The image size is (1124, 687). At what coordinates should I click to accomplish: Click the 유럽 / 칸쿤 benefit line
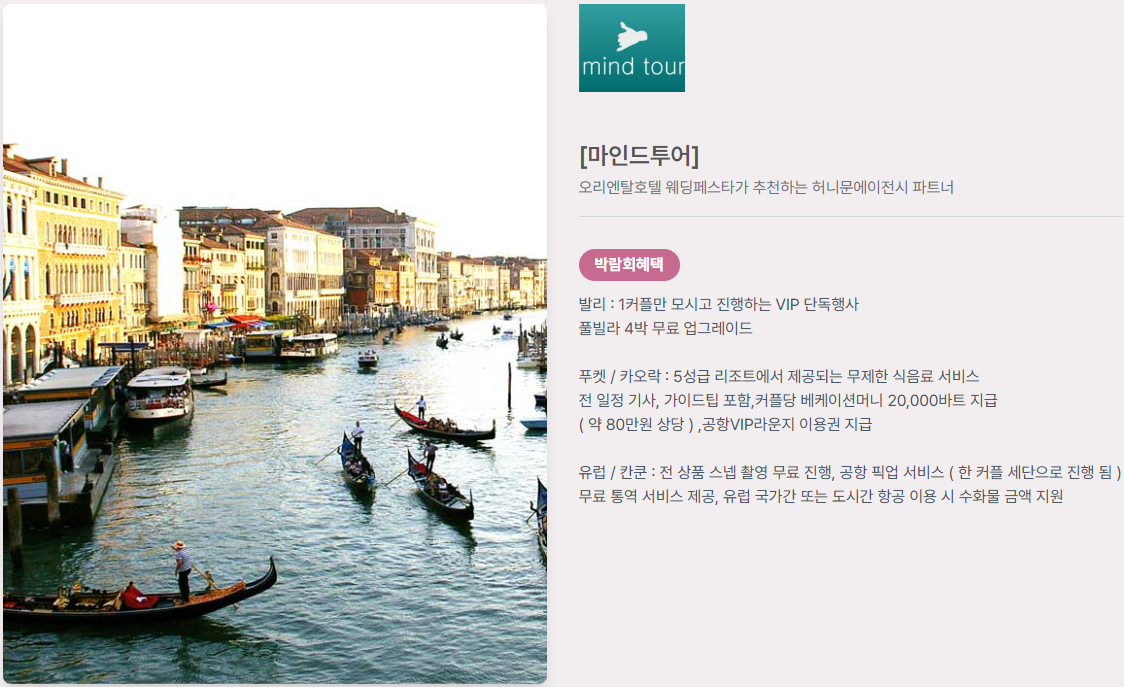[x=849, y=473]
